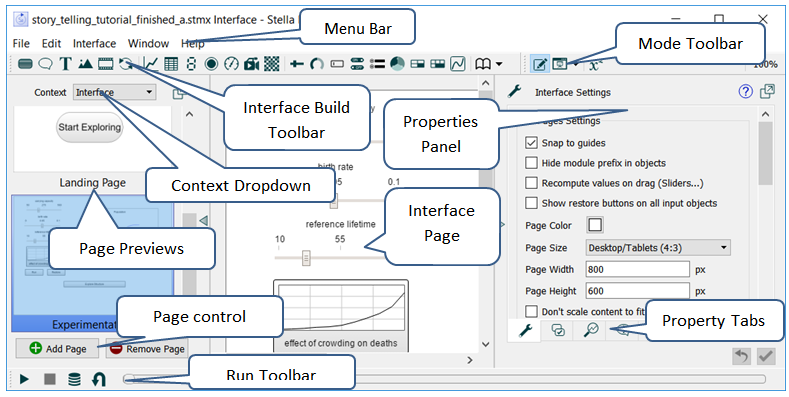Screen dimensions: 789x397
Task: Disable the Snap to guides checkbox
Action: click(531, 143)
